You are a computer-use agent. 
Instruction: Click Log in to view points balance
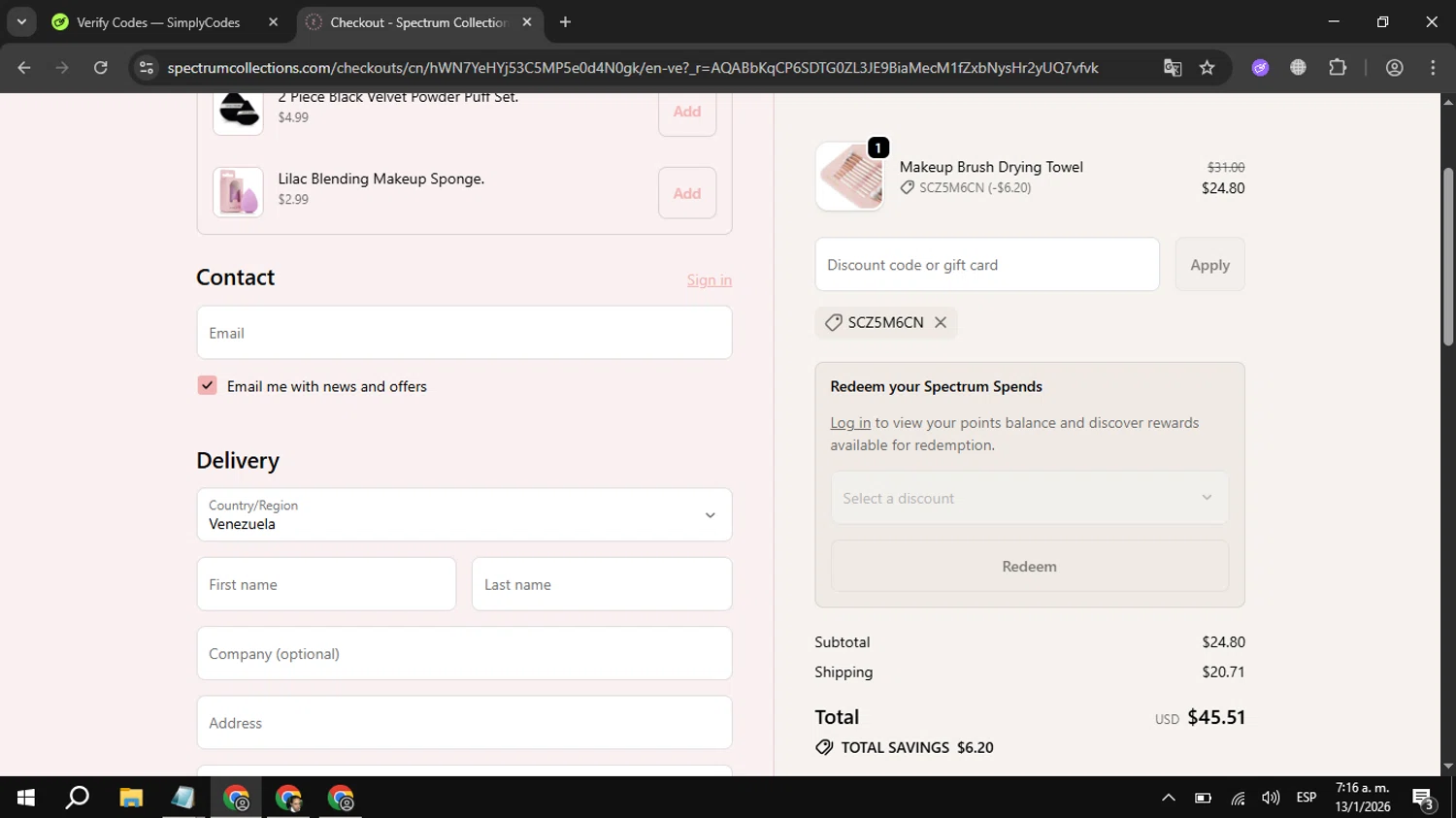[x=850, y=423]
